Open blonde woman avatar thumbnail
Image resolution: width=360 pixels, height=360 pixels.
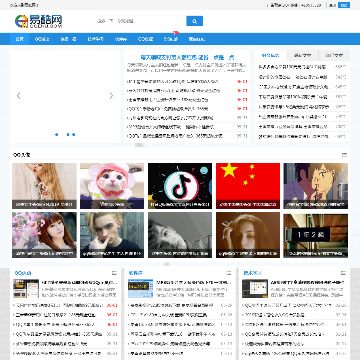[44, 186]
